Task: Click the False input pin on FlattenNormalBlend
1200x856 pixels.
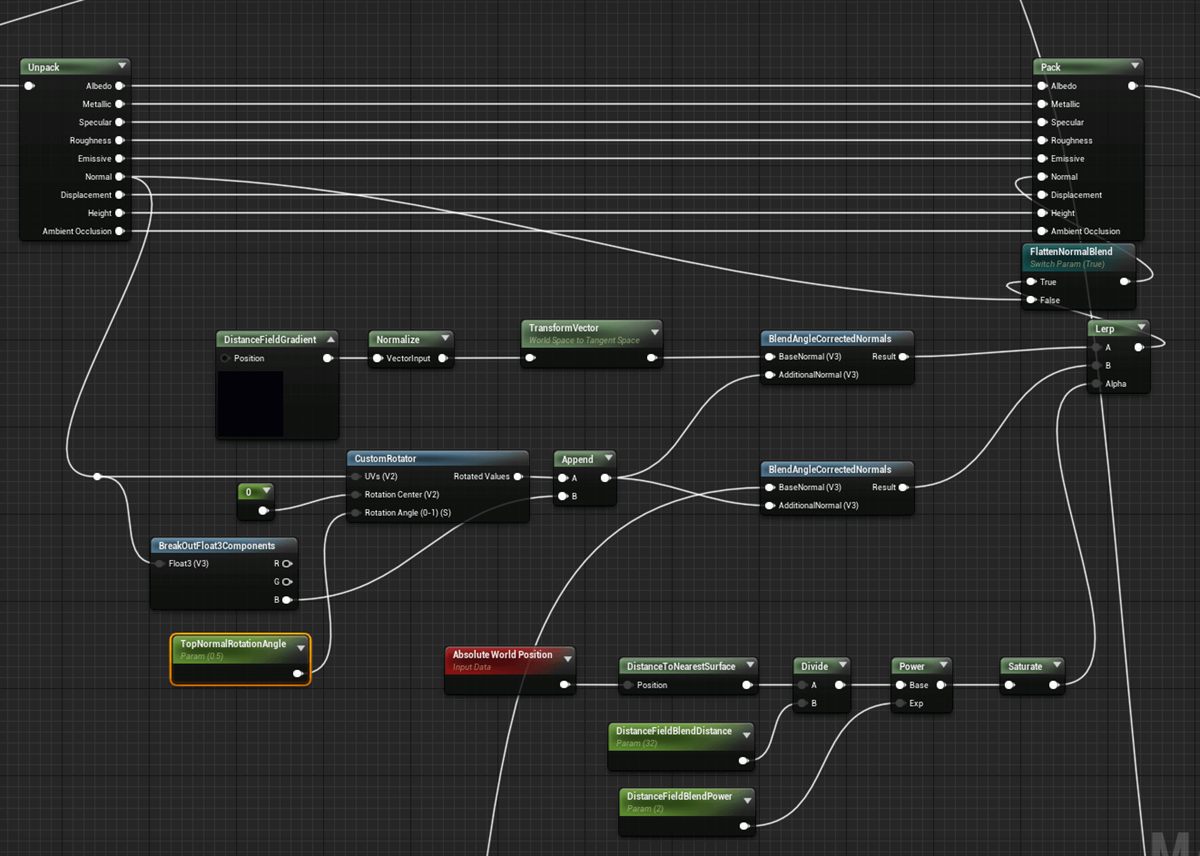Action: coord(1031,300)
